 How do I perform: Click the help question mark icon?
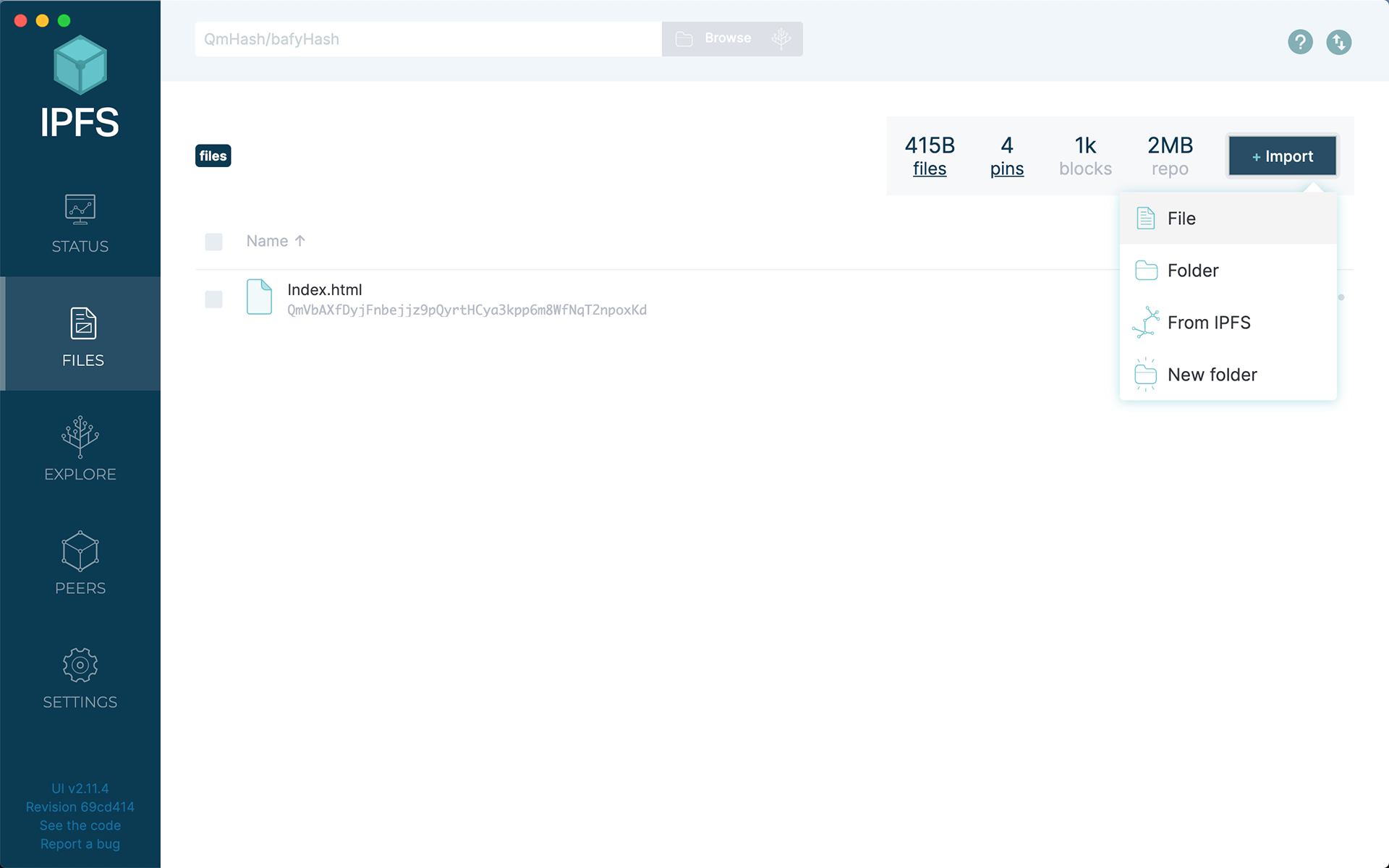[x=1300, y=42]
